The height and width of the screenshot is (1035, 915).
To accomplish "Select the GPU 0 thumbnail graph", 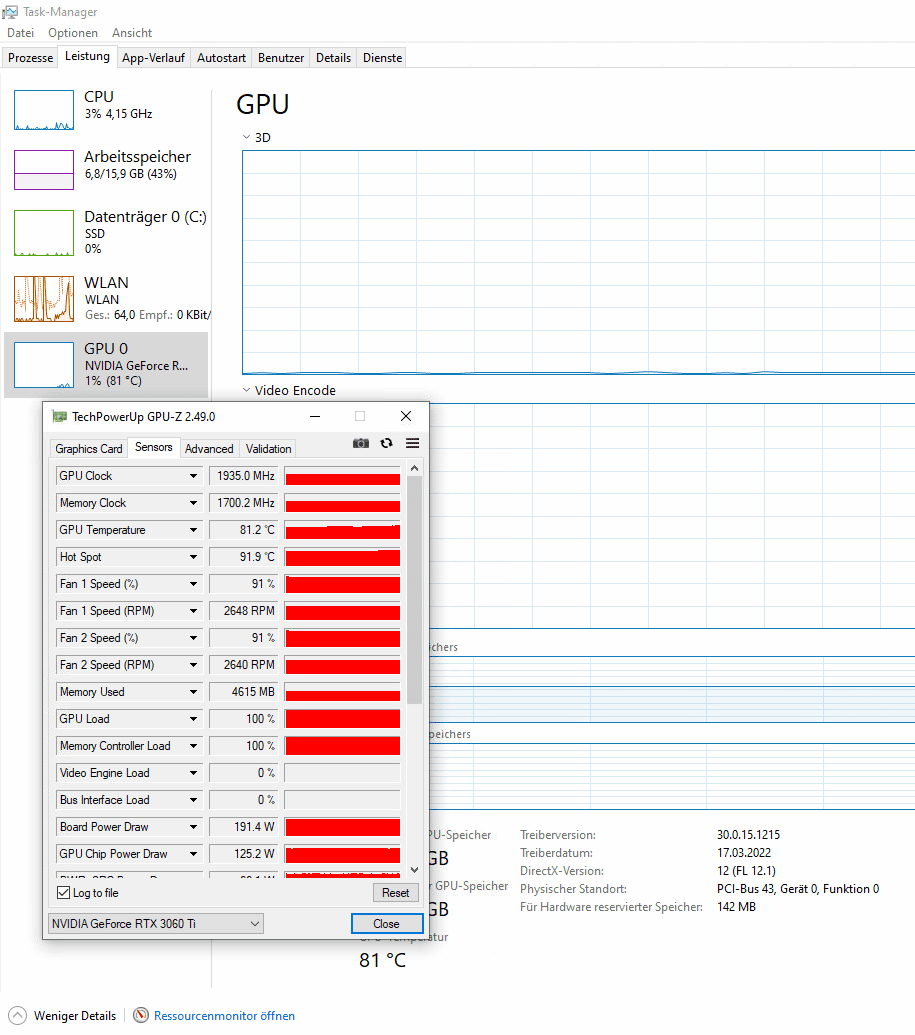I will tap(44, 365).
